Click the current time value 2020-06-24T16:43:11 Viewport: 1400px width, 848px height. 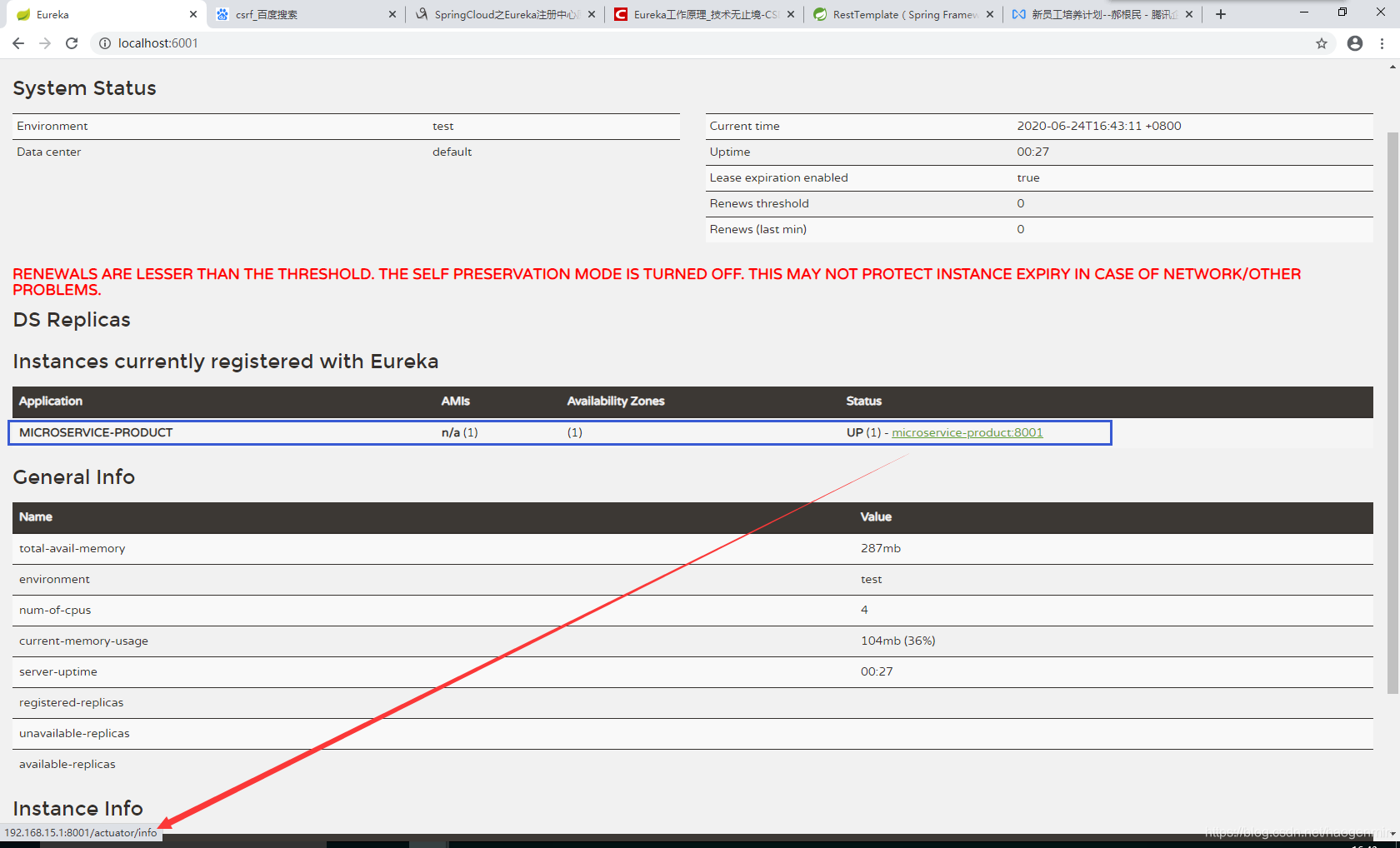coord(1099,126)
